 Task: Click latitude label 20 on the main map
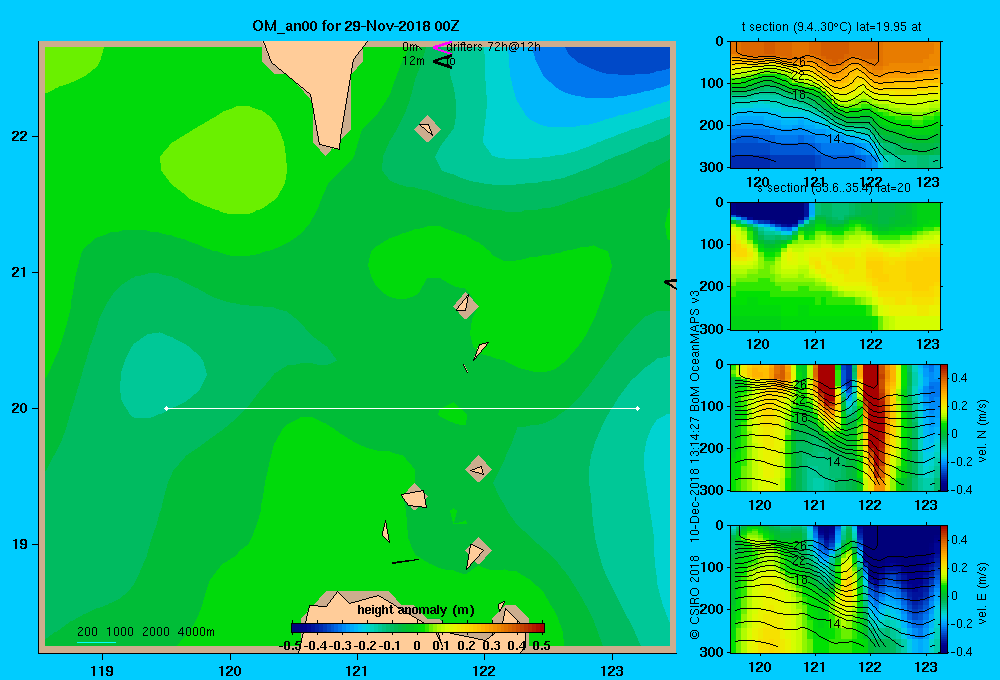pos(20,408)
